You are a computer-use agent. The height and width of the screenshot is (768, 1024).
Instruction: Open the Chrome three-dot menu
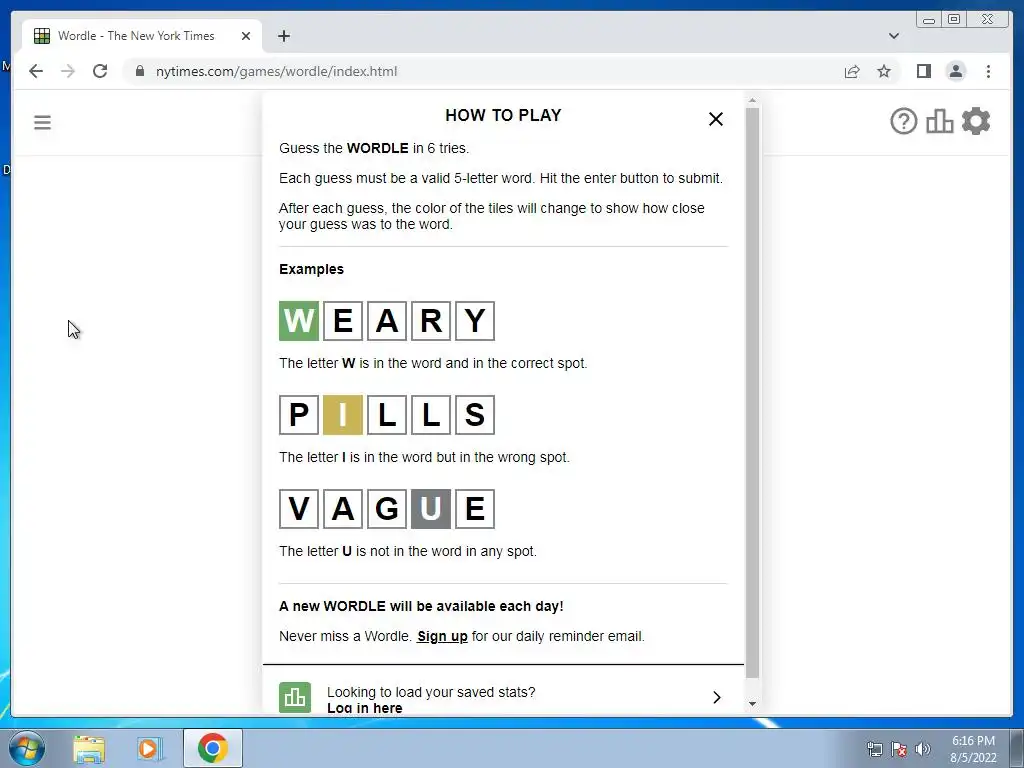click(988, 71)
